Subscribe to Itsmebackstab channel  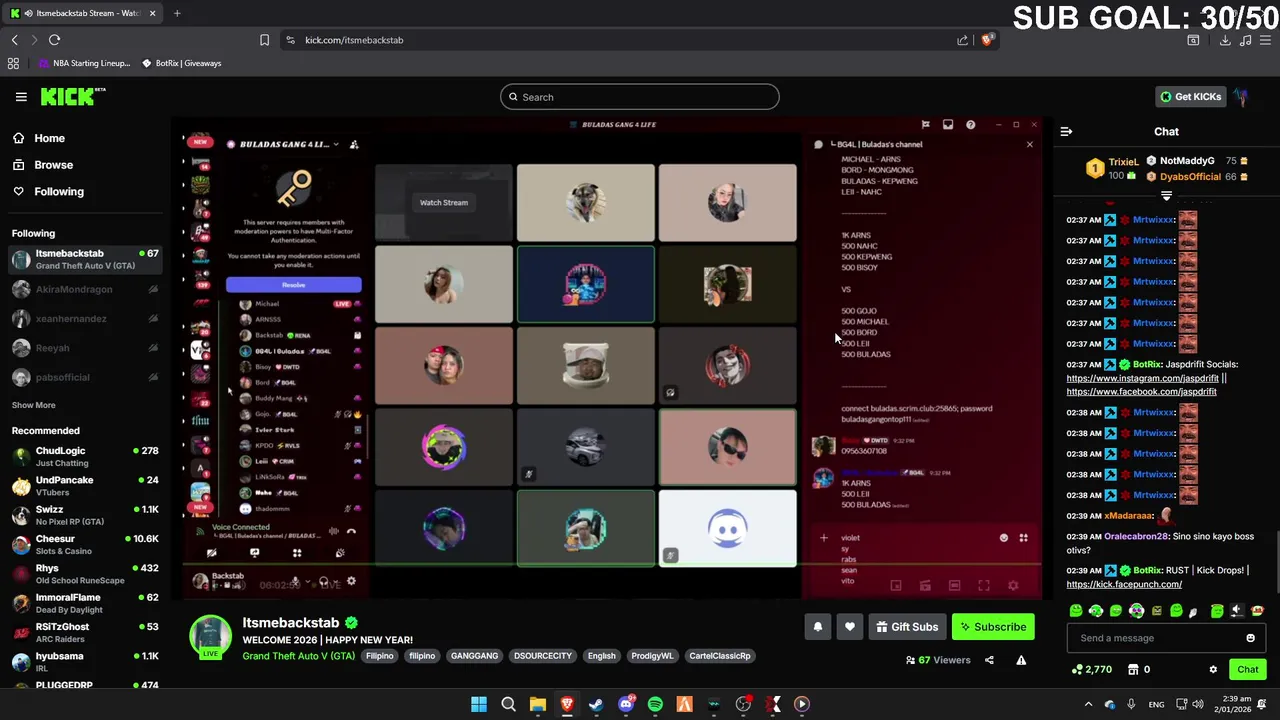(x=993, y=627)
